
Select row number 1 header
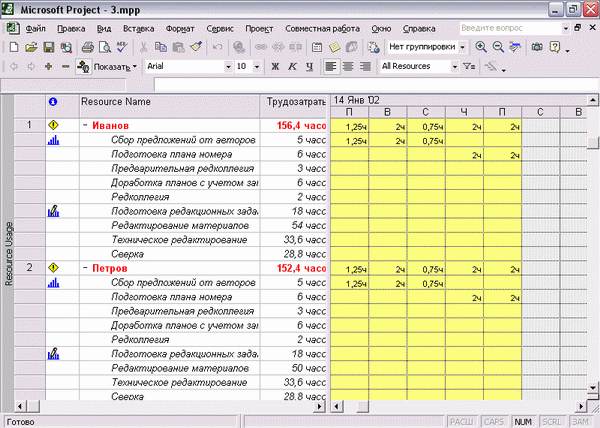(x=29, y=125)
